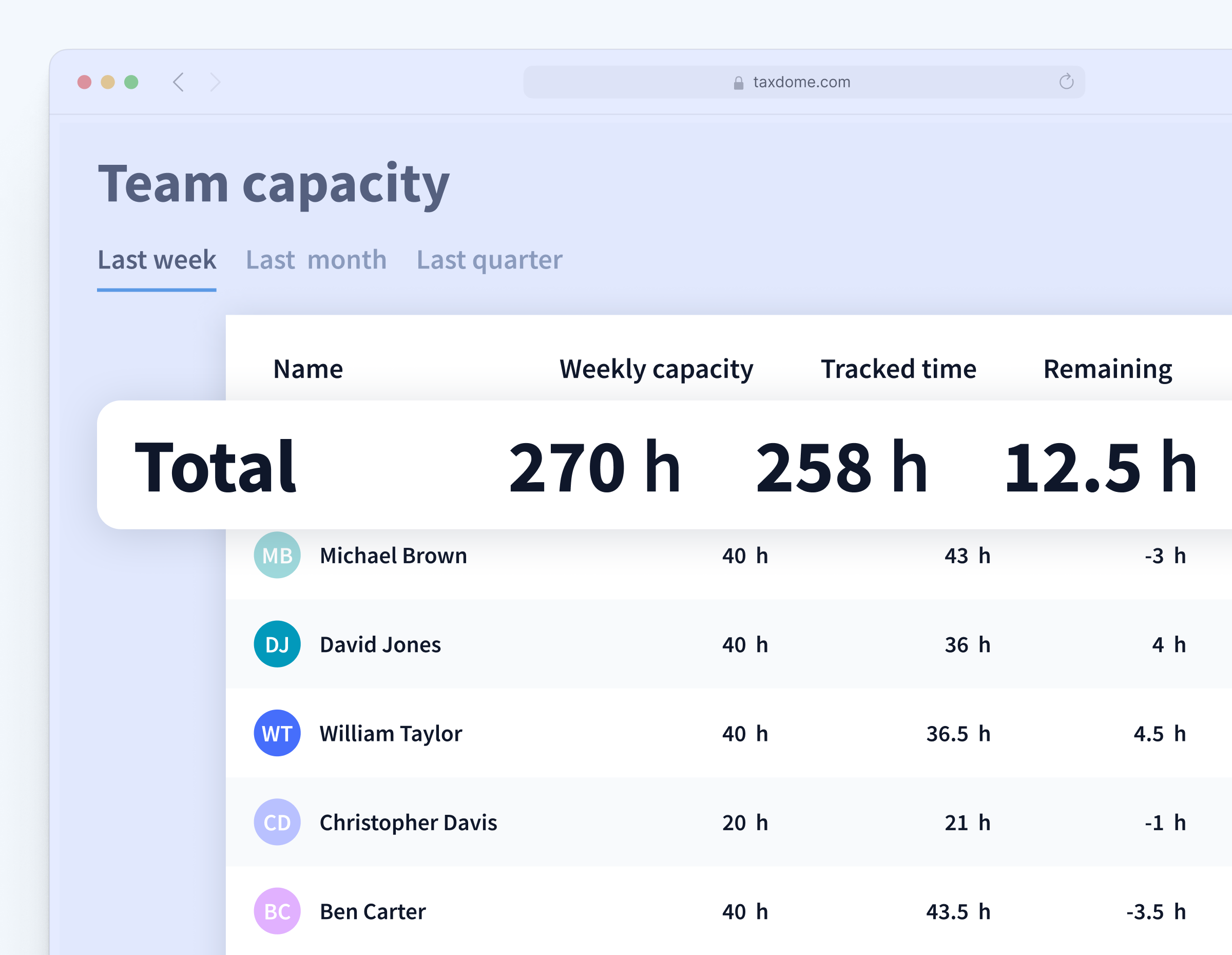Click the red close traffic-light dot
Viewport: 1232px width, 955px height.
tap(84, 82)
